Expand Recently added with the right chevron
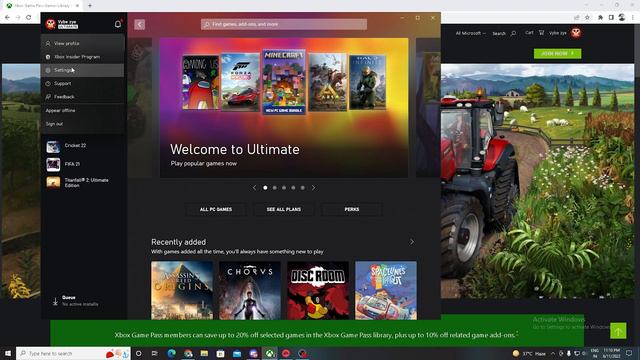Image resolution: width=640 pixels, height=360 pixels. click(x=412, y=242)
